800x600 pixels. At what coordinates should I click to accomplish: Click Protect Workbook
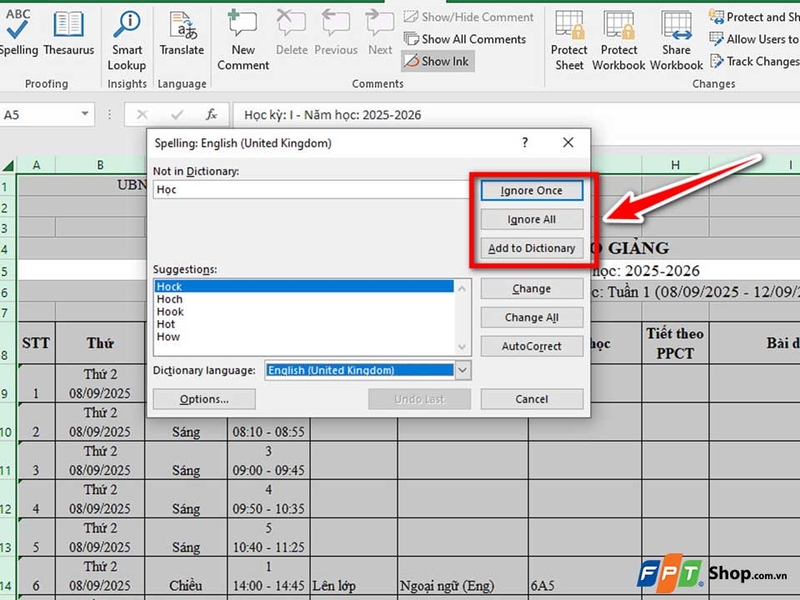click(619, 40)
